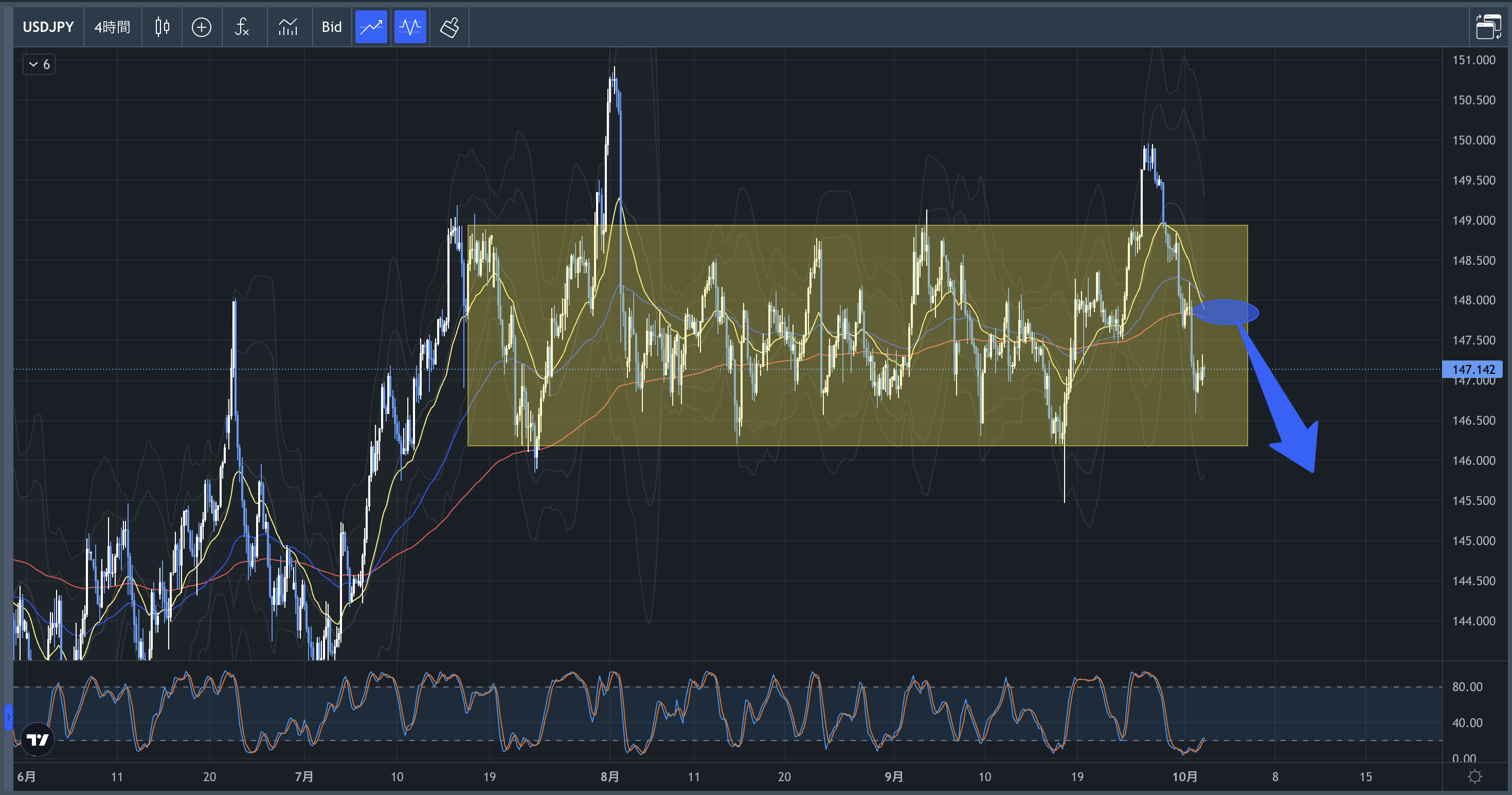Open the 4時間 timeframe dropdown
Screen dimensions: 1512x795
click(112, 27)
